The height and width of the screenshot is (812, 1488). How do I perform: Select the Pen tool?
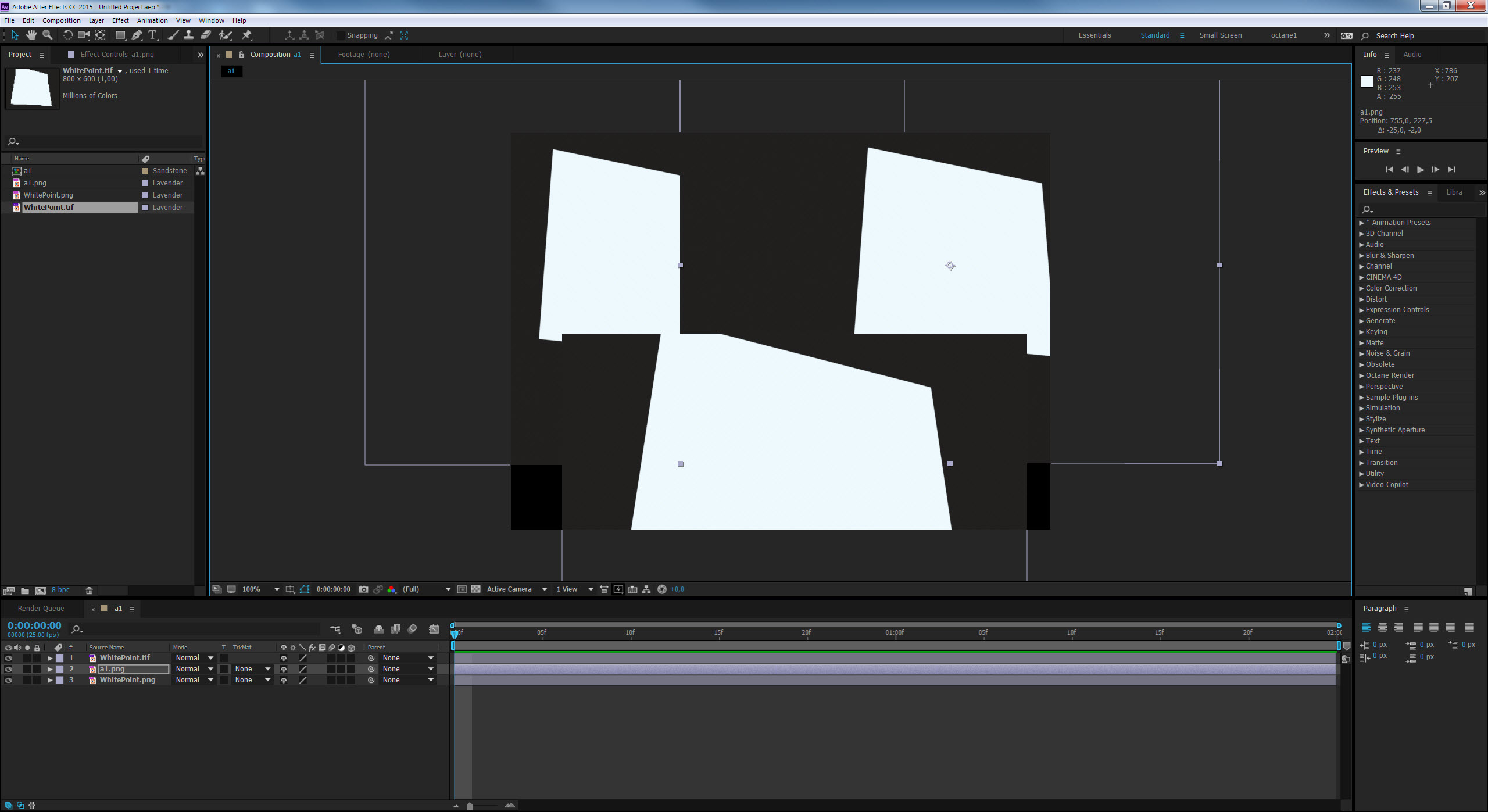[x=137, y=35]
